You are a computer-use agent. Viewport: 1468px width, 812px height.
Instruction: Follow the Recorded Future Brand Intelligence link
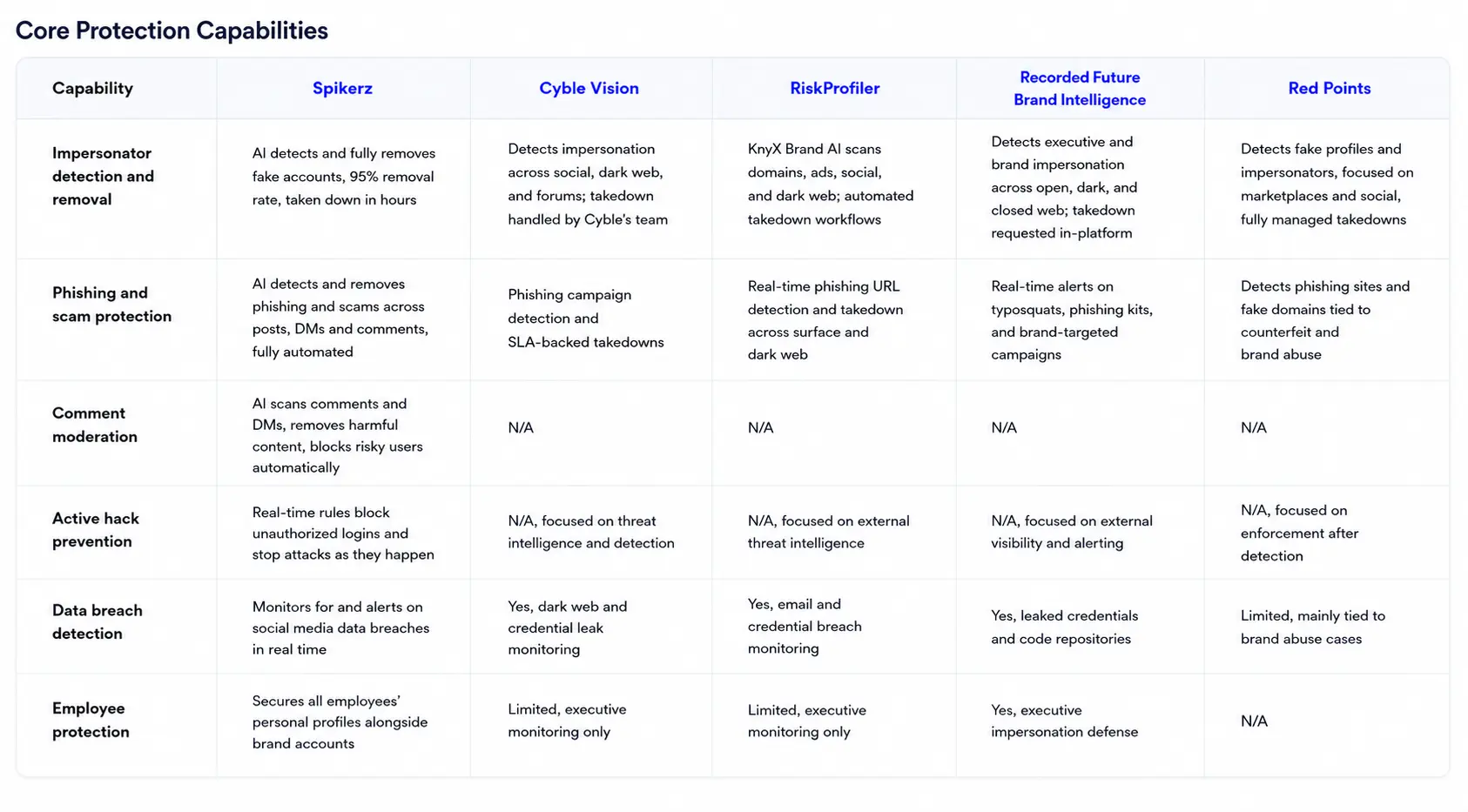pyautogui.click(x=1080, y=89)
